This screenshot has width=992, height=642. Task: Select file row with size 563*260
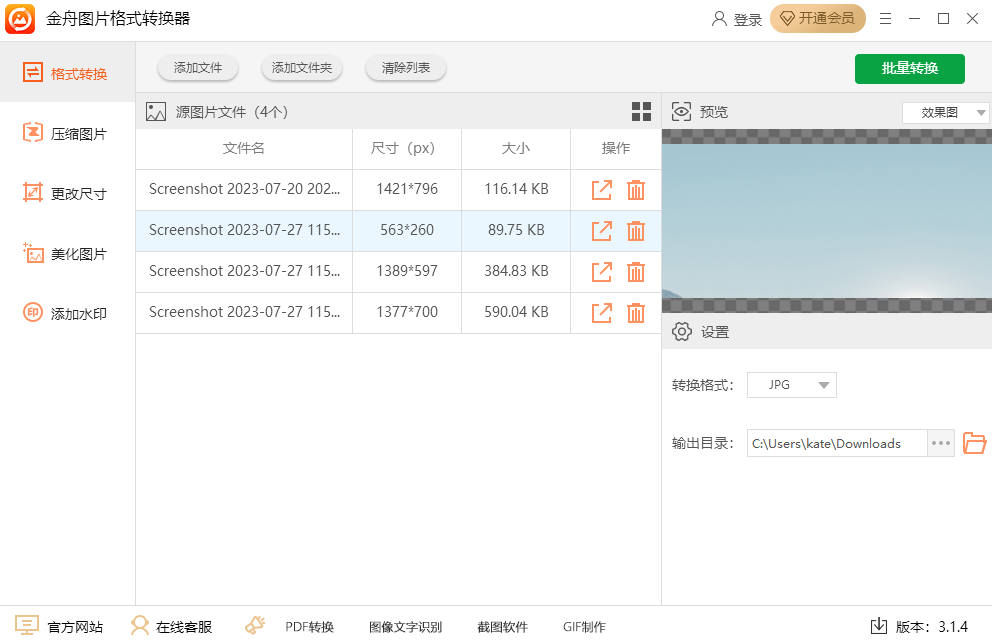click(x=398, y=230)
